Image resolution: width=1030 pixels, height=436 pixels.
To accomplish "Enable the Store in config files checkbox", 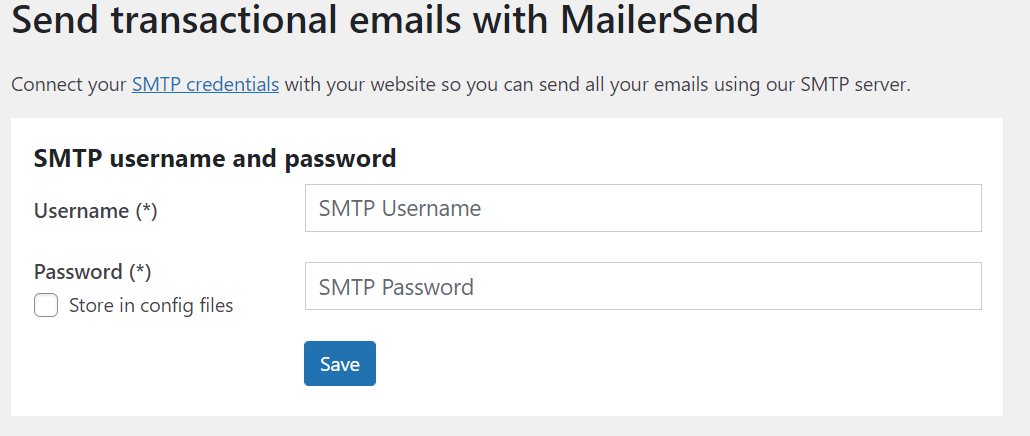I will point(46,305).
